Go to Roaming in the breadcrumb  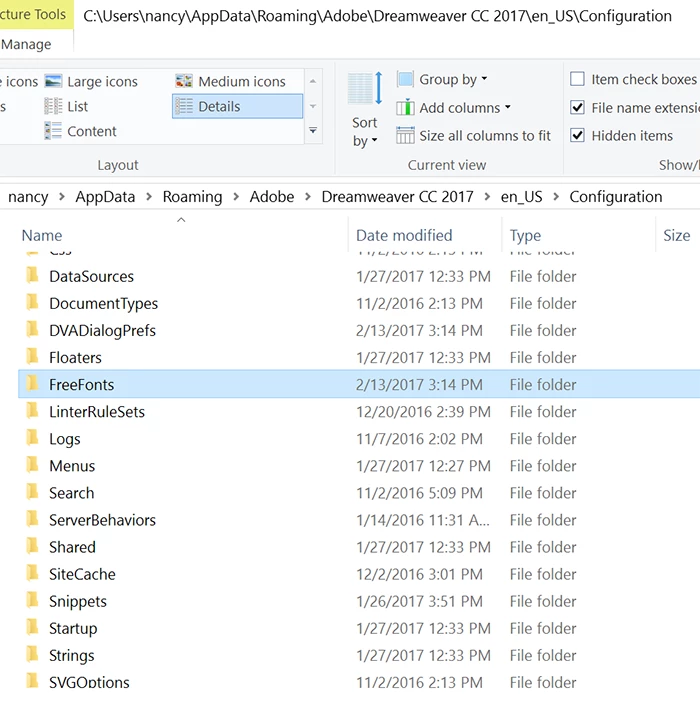tap(192, 197)
